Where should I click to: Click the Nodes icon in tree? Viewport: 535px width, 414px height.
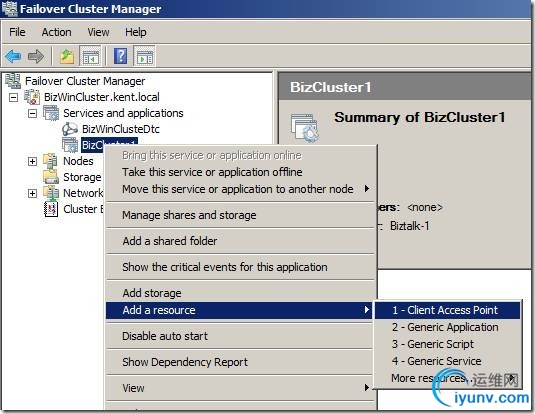(x=51, y=161)
